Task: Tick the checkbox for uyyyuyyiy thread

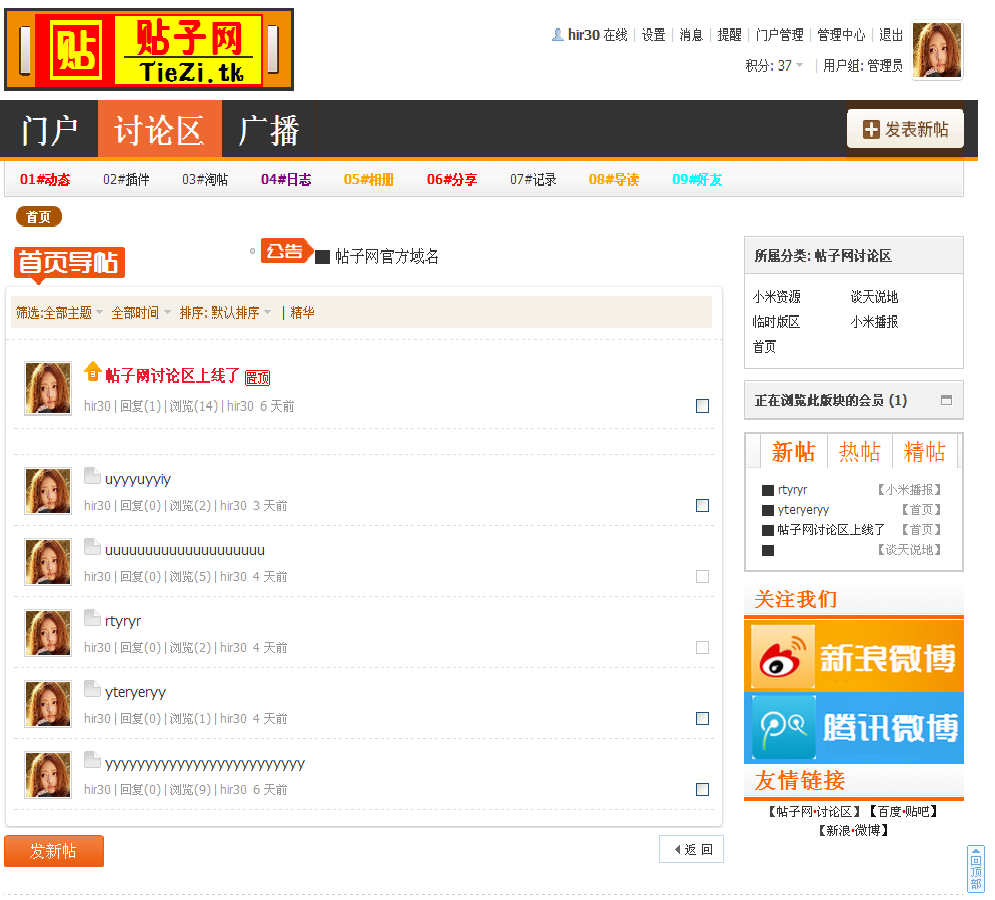Action: [x=702, y=506]
